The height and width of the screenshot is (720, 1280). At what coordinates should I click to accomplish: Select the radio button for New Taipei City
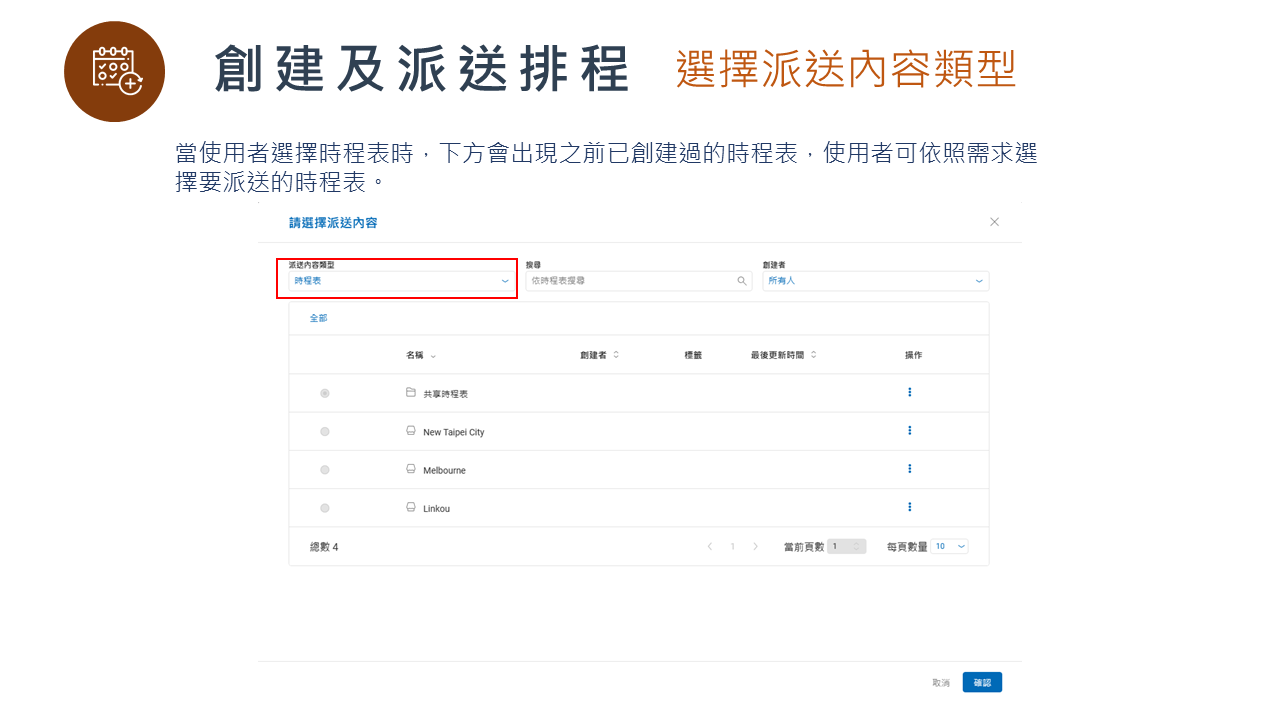tap(324, 430)
